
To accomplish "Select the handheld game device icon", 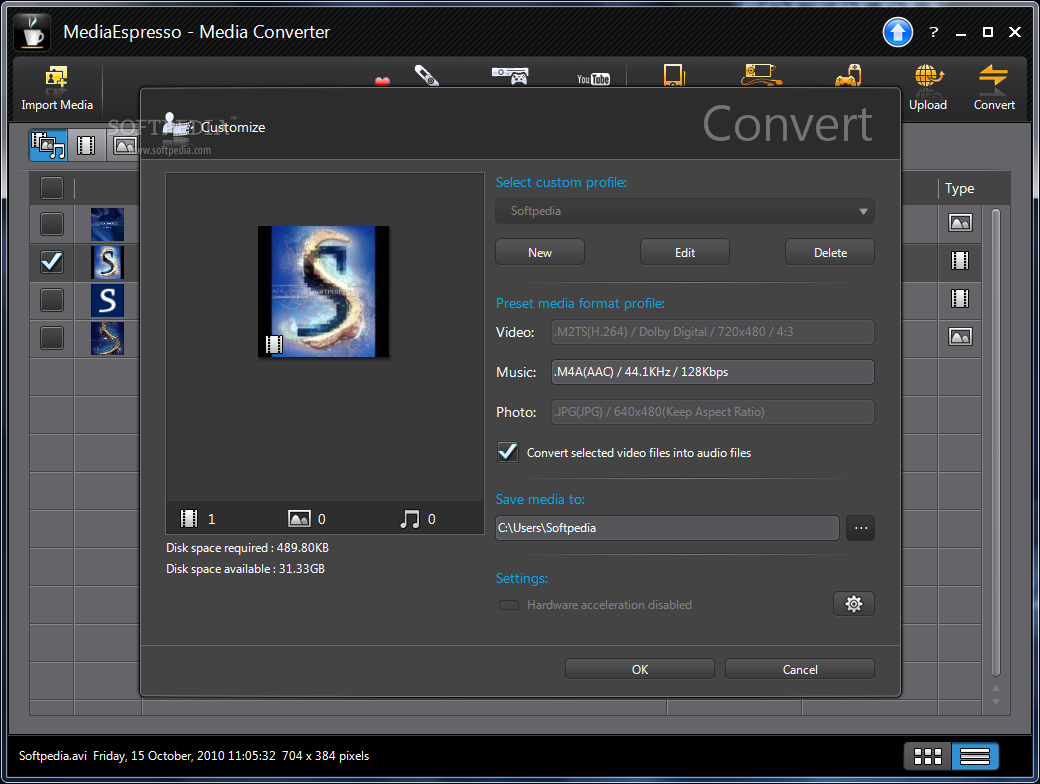I will tap(761, 75).
